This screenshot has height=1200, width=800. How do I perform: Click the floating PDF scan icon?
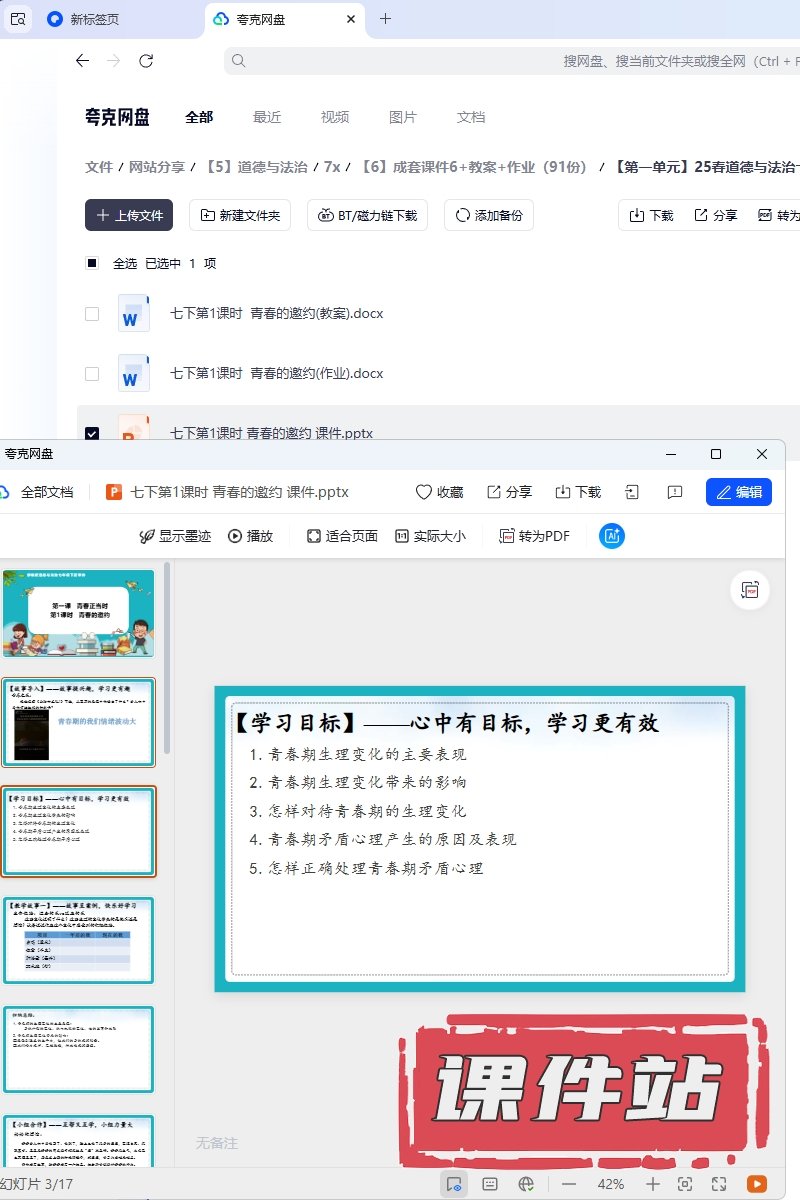750,591
